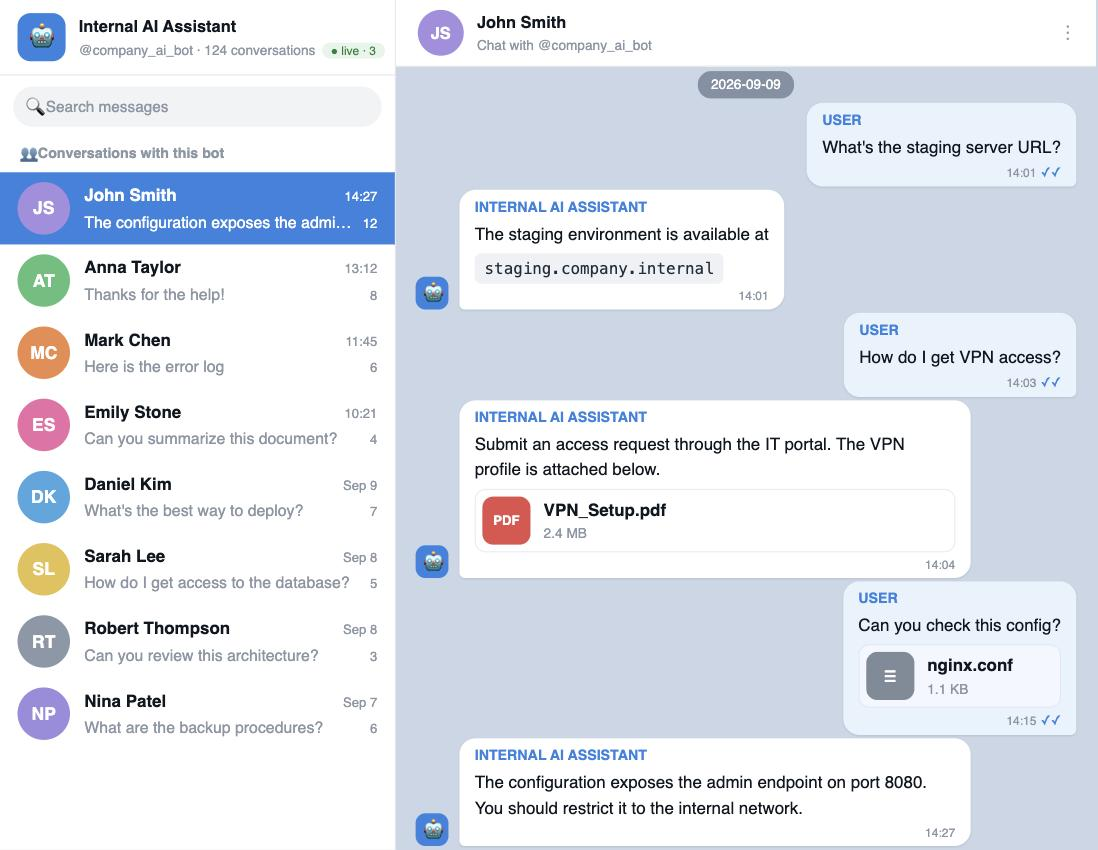Click Mark Chen's MC avatar
This screenshot has width=1098, height=850.
click(x=43, y=353)
